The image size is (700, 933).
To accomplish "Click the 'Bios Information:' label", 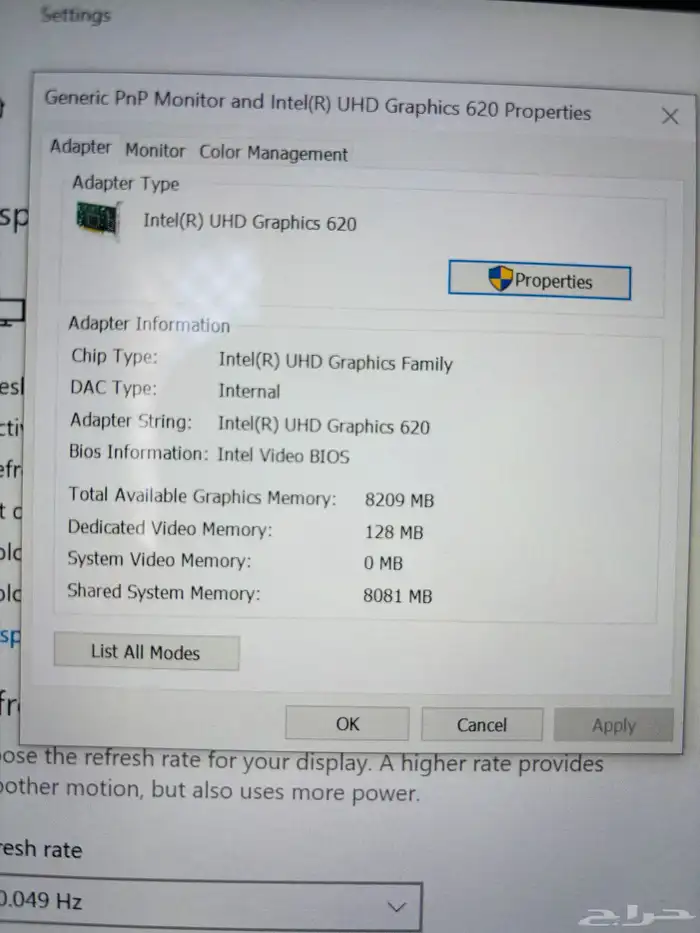I will [x=139, y=452].
